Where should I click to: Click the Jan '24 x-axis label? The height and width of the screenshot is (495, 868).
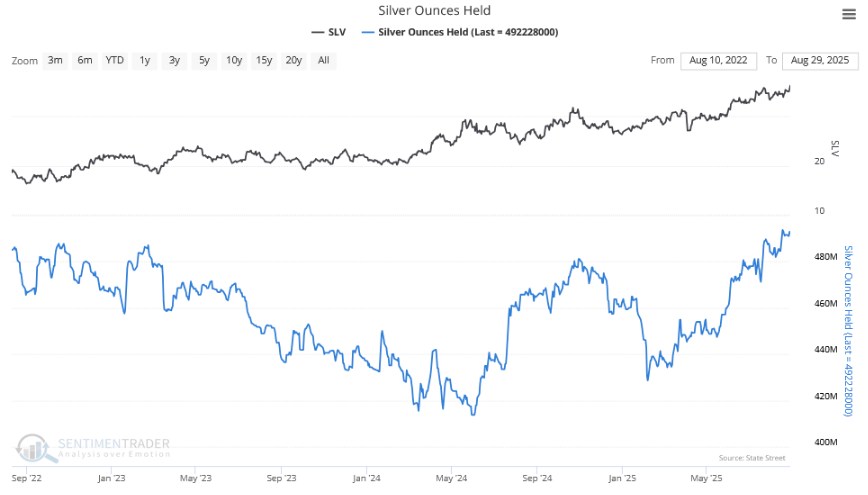(x=366, y=478)
